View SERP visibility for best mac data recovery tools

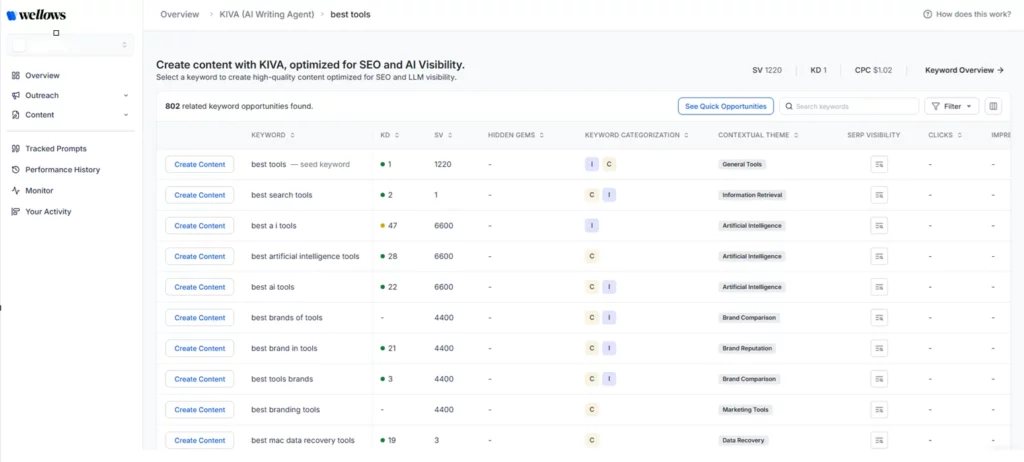coord(879,441)
